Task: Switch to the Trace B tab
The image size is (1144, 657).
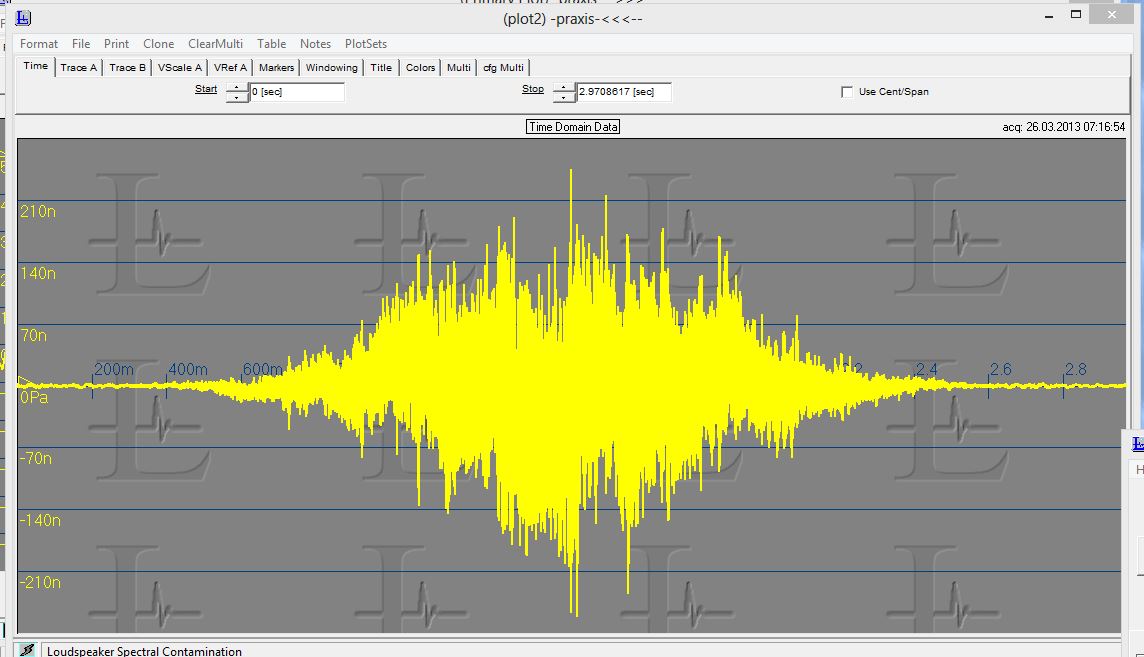Action: tap(128, 67)
